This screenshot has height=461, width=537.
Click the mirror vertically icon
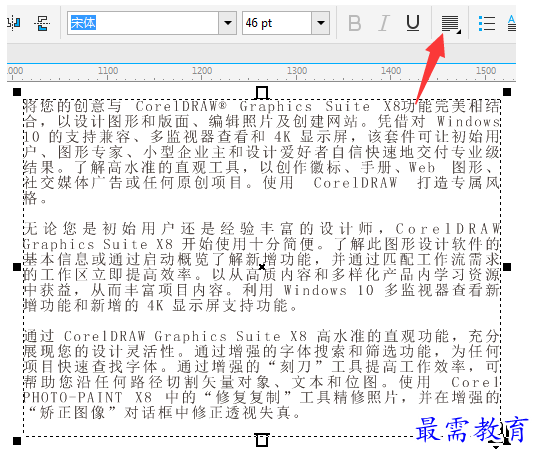[x=42, y=23]
